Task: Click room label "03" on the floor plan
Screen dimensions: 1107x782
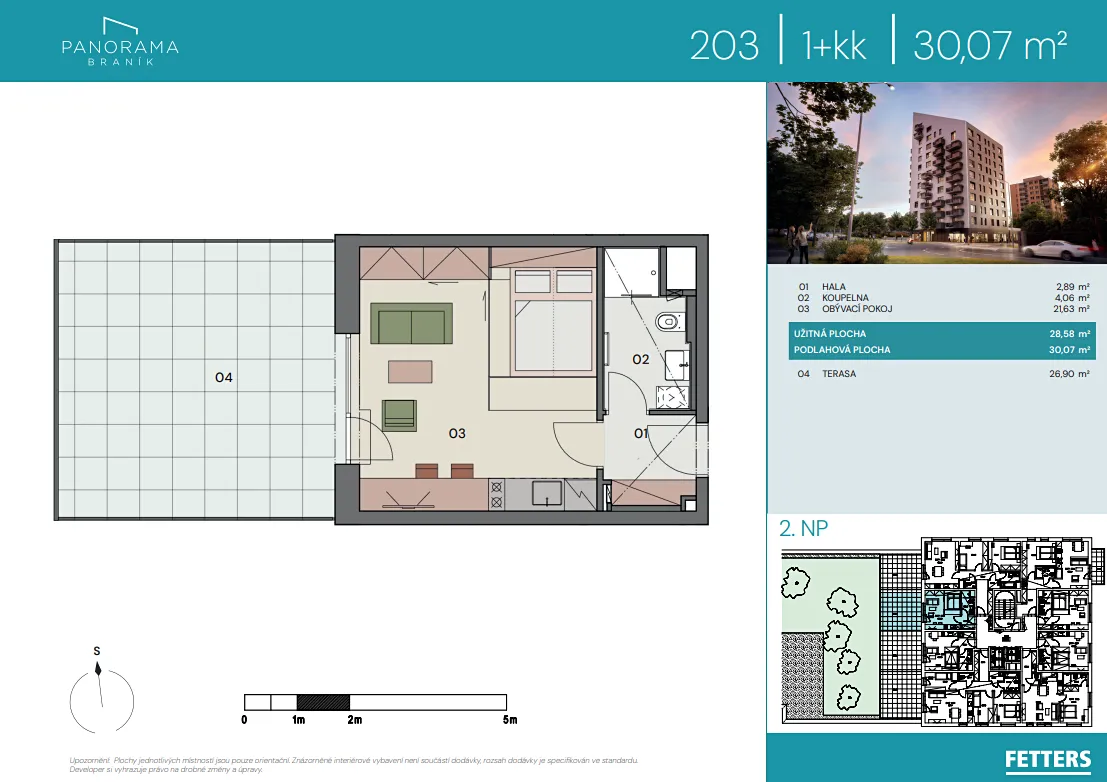Action: tap(457, 433)
